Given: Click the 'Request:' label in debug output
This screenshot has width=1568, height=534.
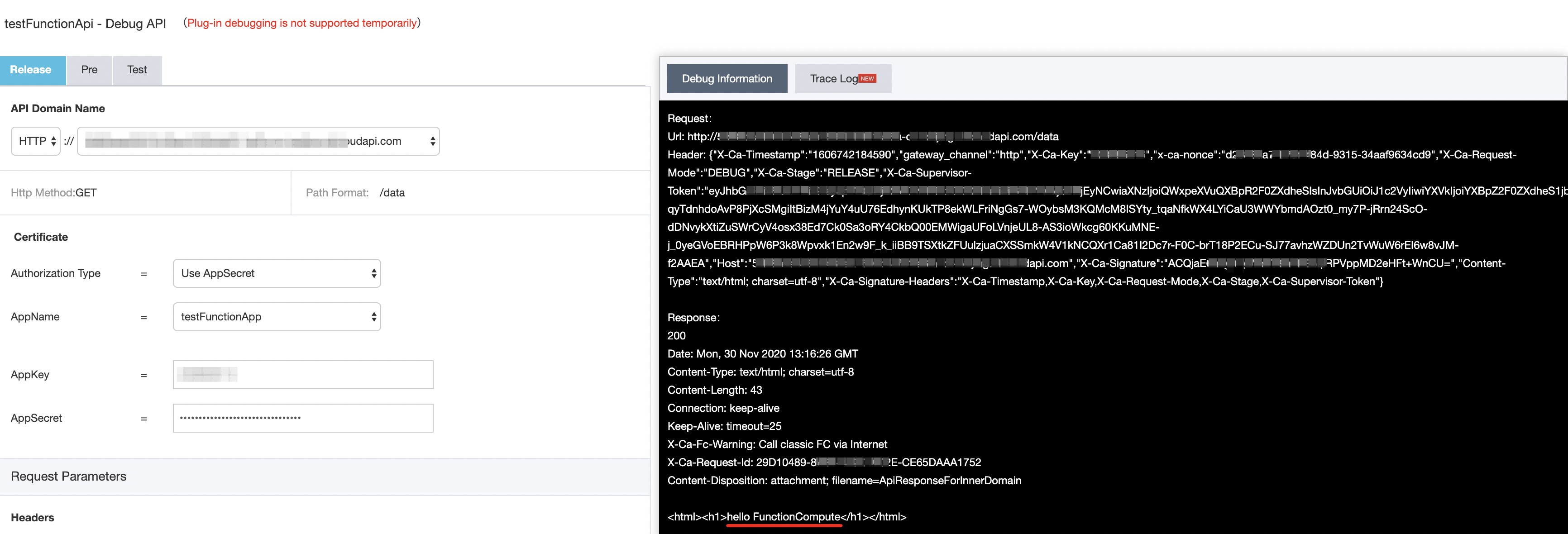Looking at the screenshot, I should tap(690, 119).
